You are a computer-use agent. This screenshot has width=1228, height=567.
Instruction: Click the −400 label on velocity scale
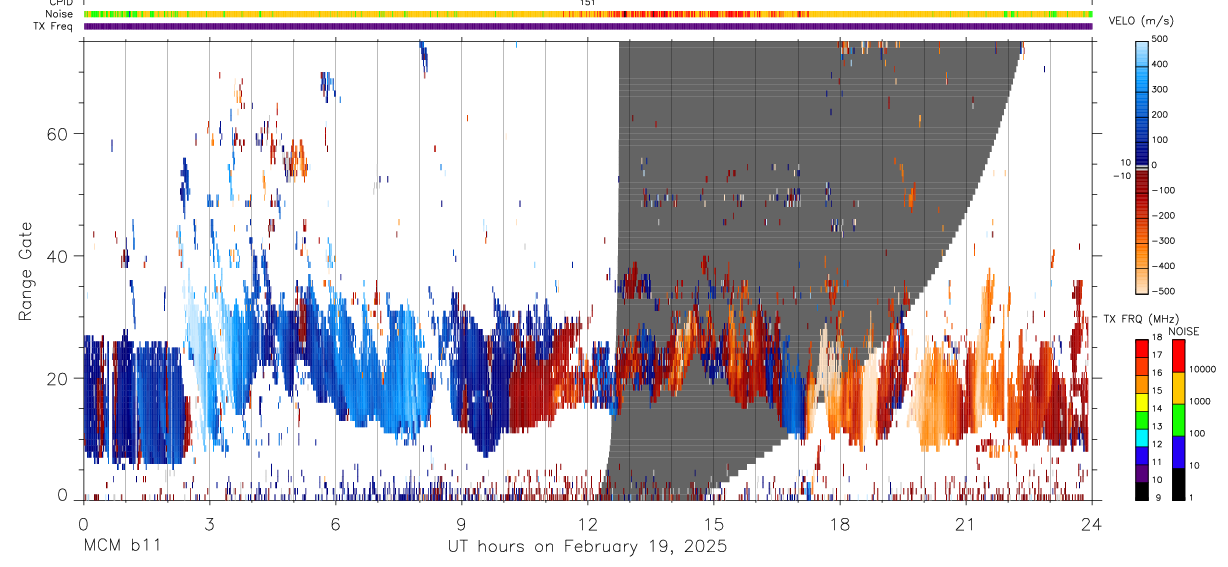pos(1163,267)
